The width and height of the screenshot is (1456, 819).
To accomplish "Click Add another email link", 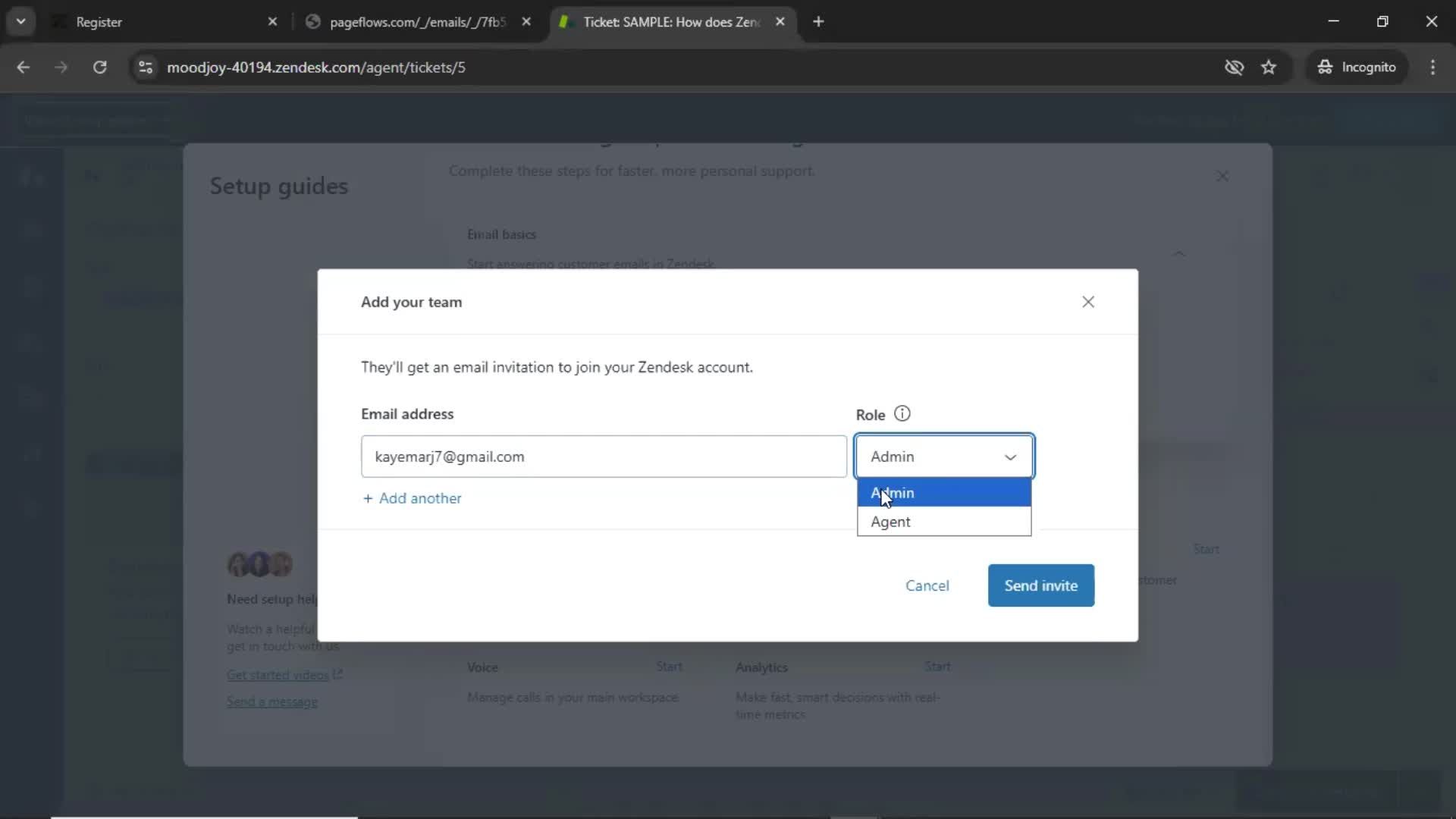I will coord(412,498).
